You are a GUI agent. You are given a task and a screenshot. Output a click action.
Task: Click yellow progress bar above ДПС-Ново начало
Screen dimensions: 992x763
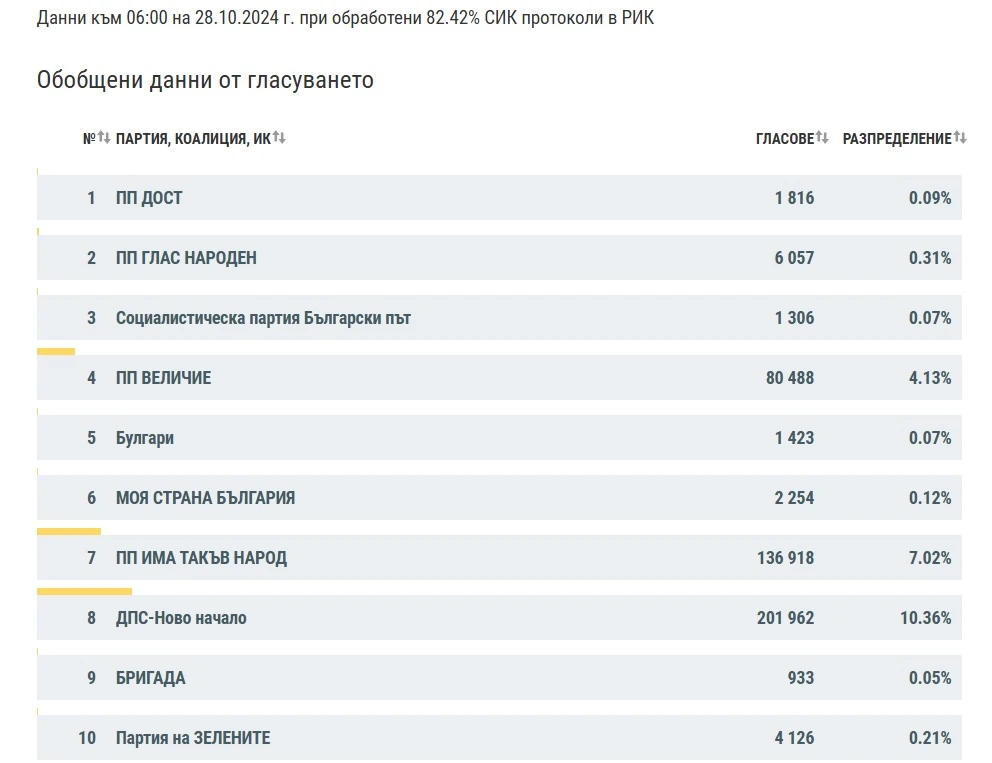click(x=84, y=592)
